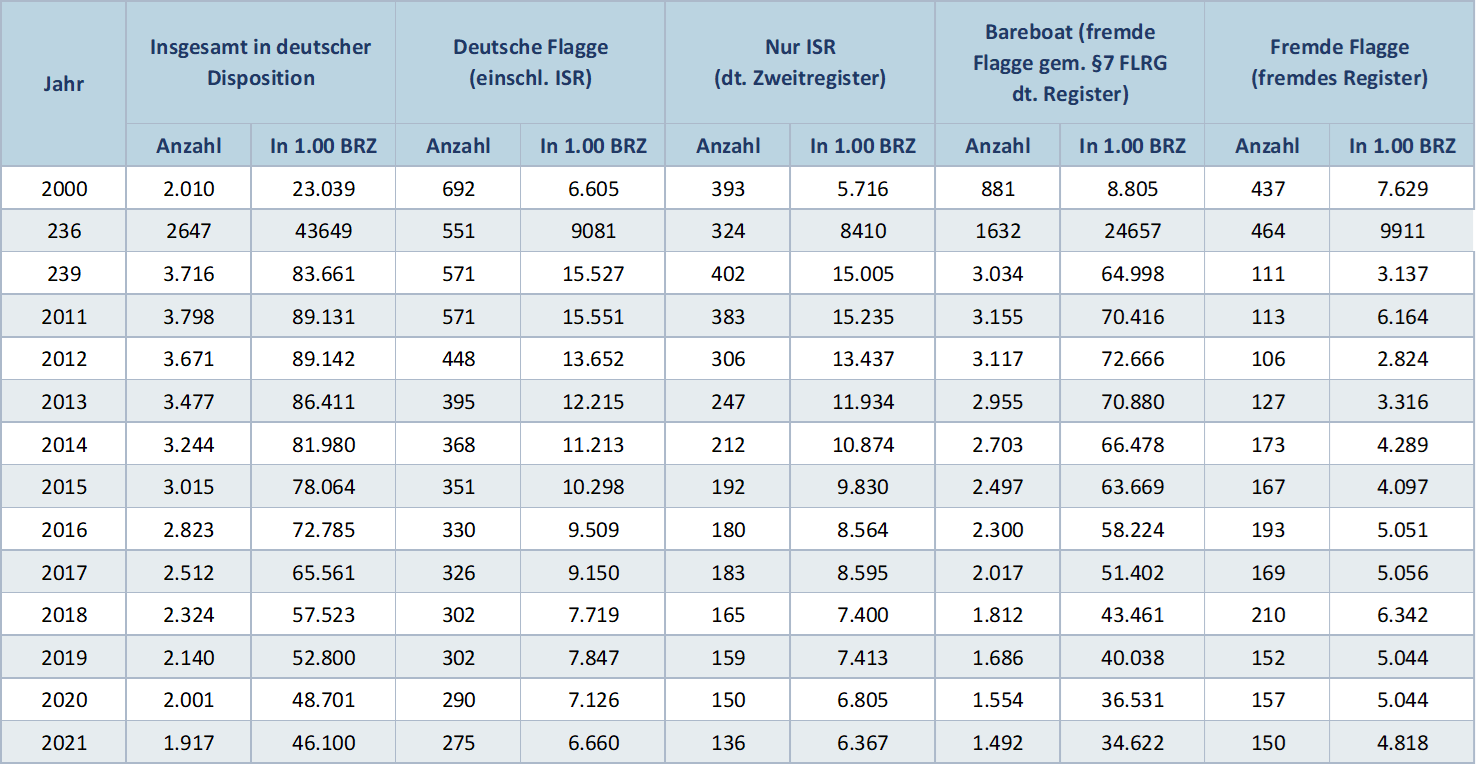Click the year cell "2011"

click(64, 317)
